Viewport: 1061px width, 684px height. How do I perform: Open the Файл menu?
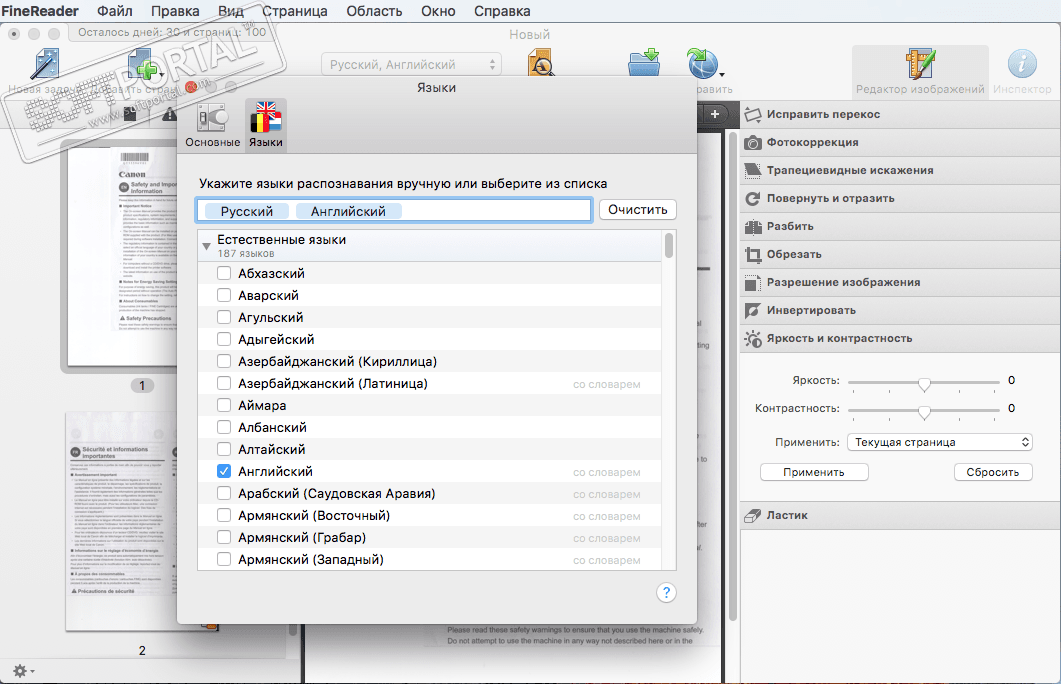tap(114, 11)
